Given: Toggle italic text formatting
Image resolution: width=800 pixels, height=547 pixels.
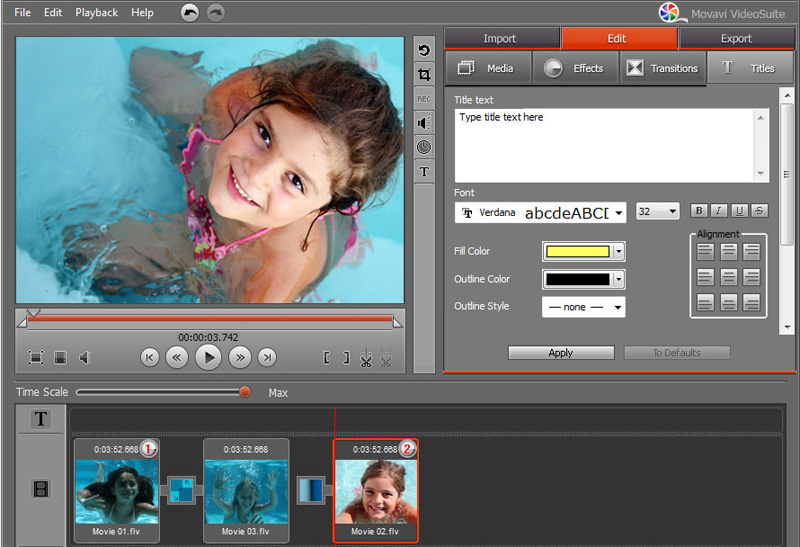Looking at the screenshot, I should 719,210.
